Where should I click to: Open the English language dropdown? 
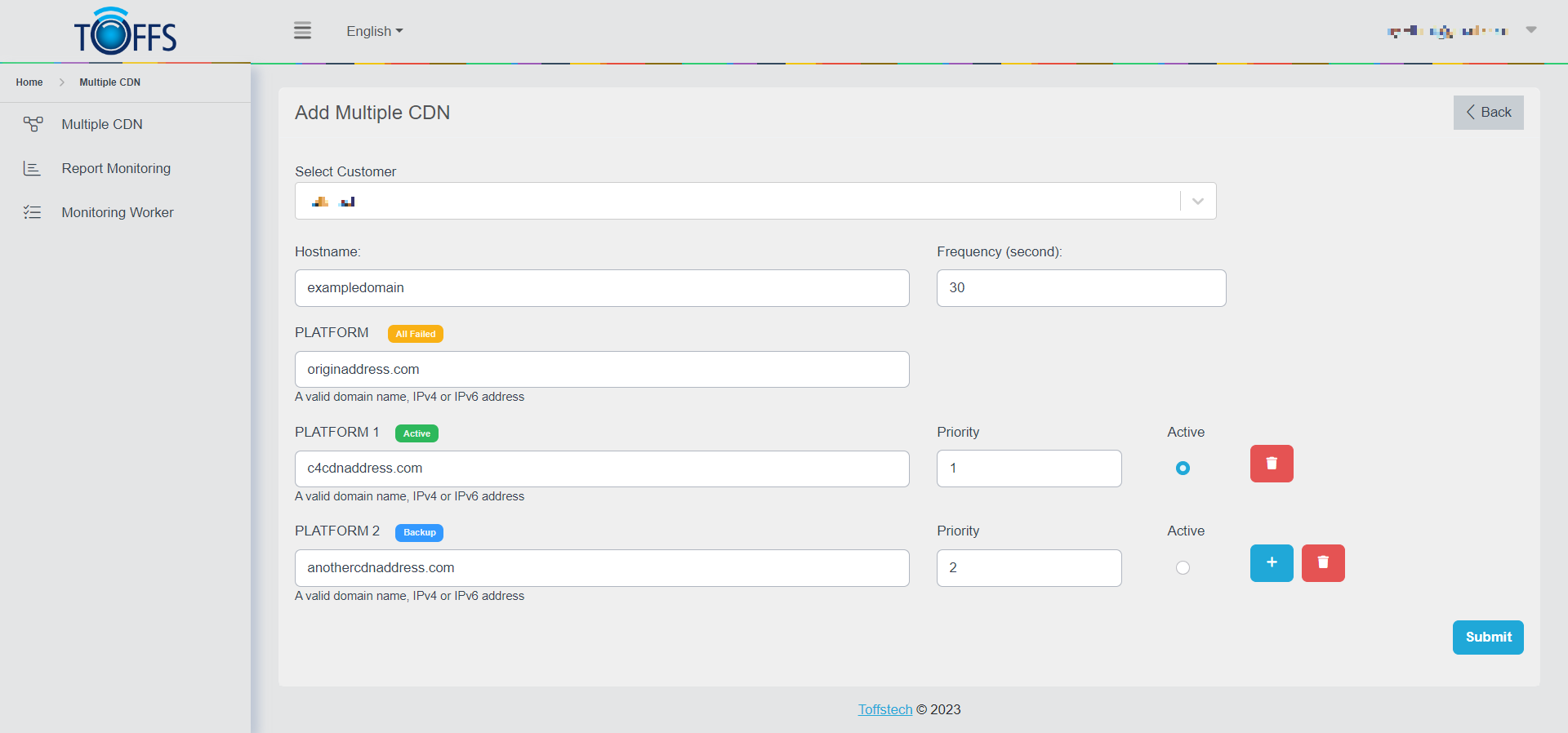[x=374, y=31]
